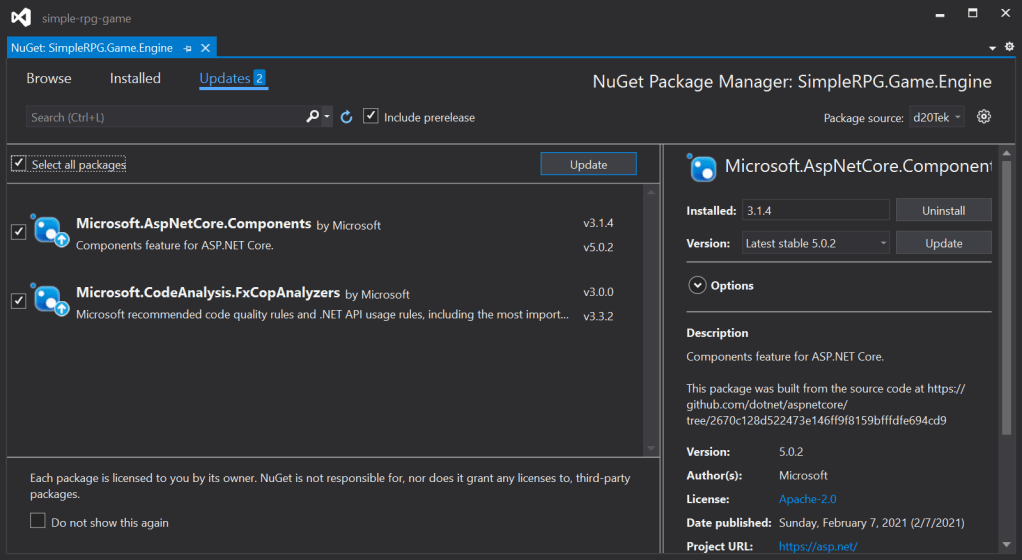Click the Microsoft.AspNetCore.Components package icon in list

pos(50,231)
